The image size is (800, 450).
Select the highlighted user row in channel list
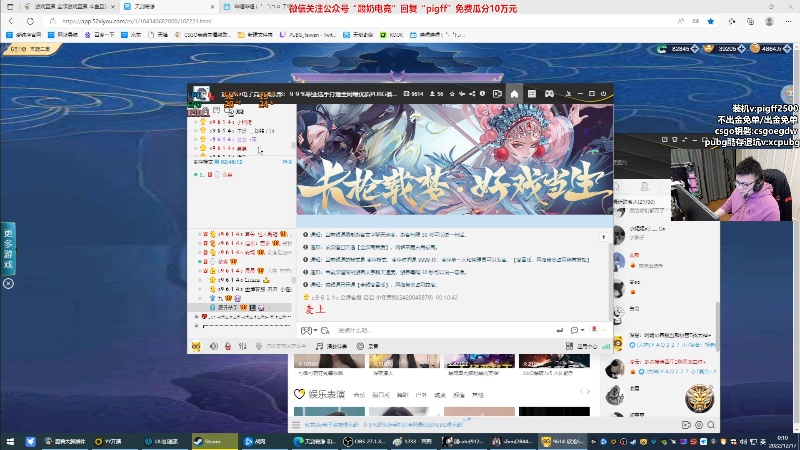240,308
